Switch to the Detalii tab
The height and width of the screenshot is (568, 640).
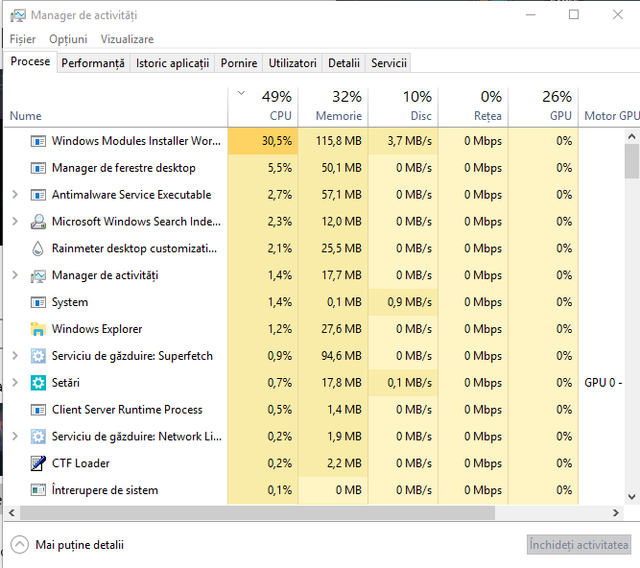click(344, 63)
